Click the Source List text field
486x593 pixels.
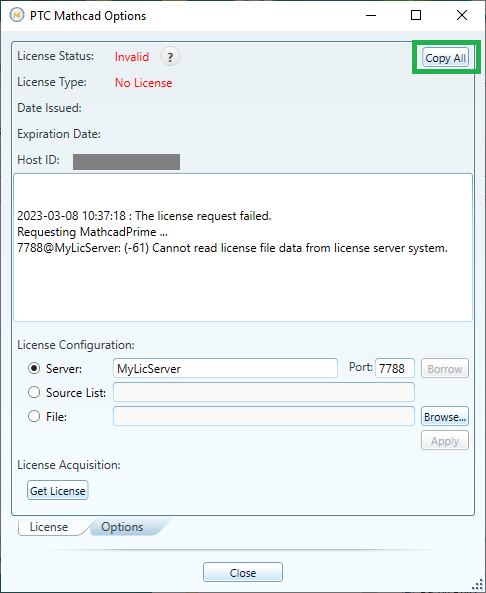(x=264, y=392)
